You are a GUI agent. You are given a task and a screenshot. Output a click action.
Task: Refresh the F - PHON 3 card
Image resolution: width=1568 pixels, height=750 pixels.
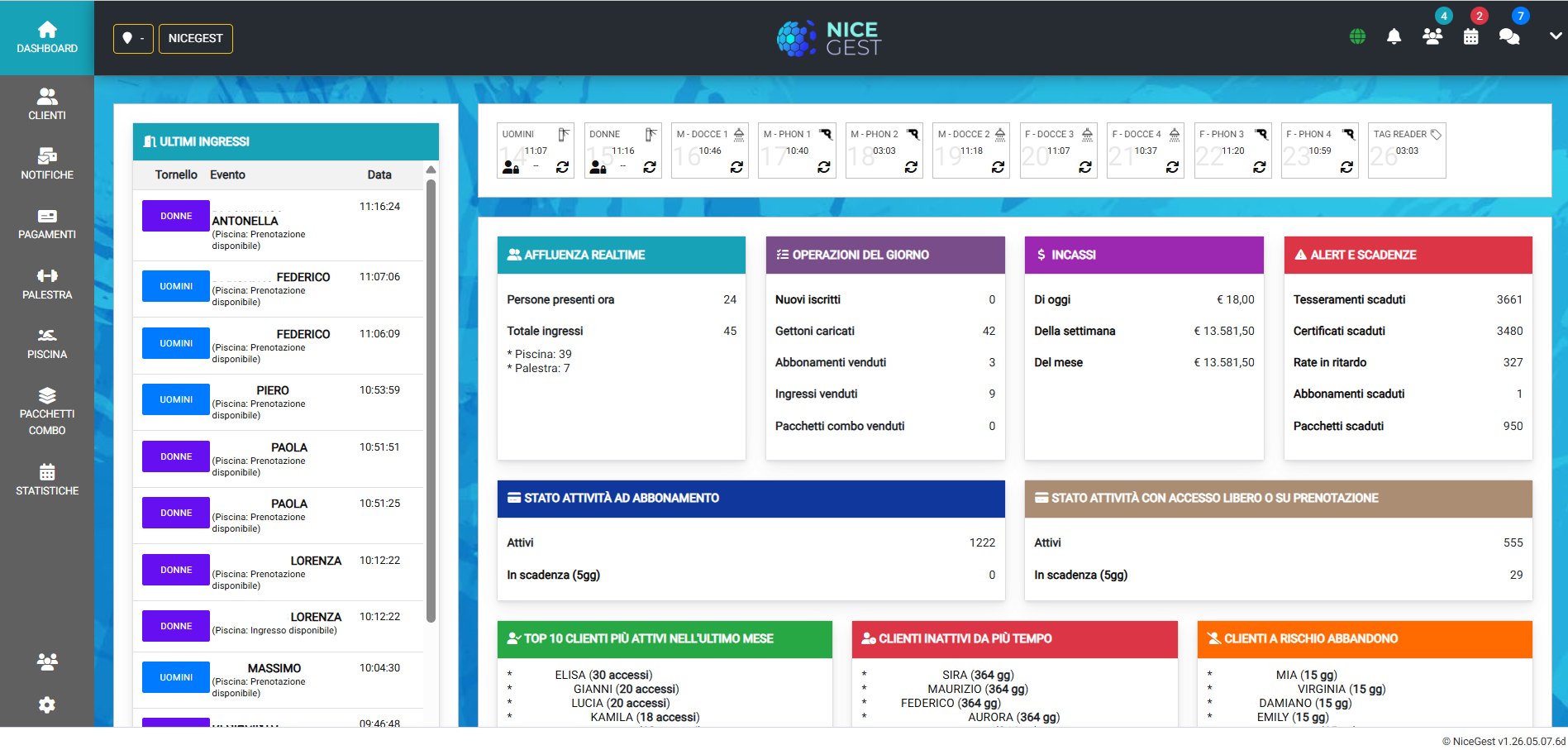1260,167
